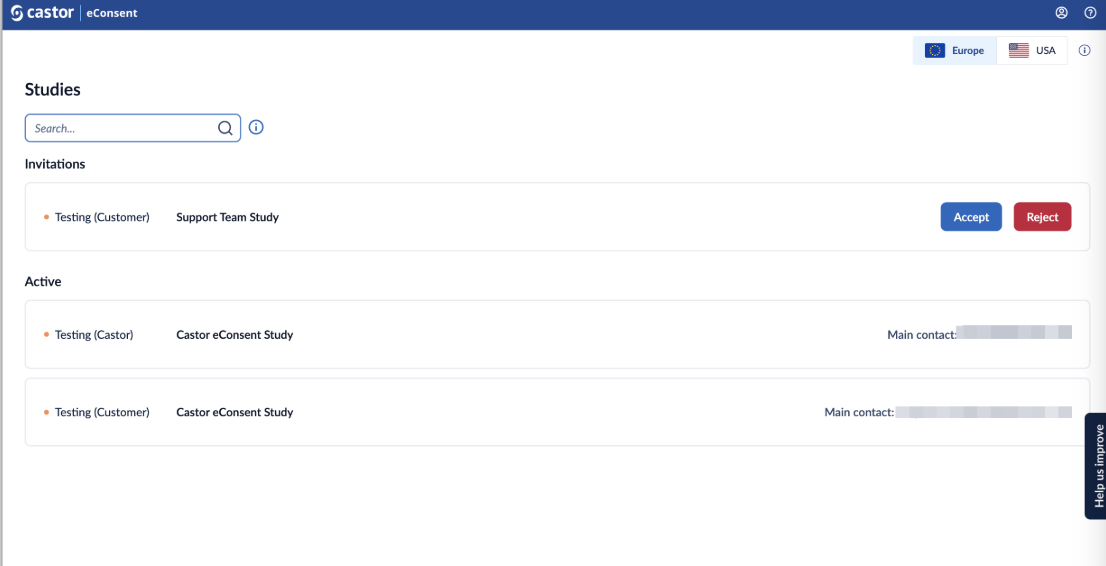Click the Main contact text in the Testing (Castor) row

tap(922, 335)
